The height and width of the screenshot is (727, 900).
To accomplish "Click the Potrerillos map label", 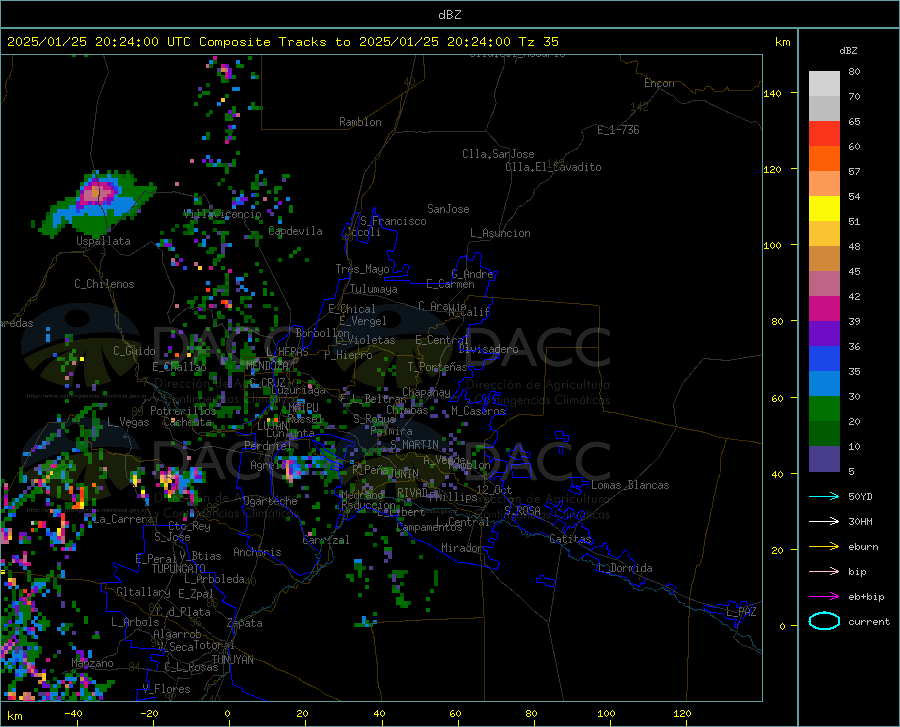I will [x=183, y=411].
